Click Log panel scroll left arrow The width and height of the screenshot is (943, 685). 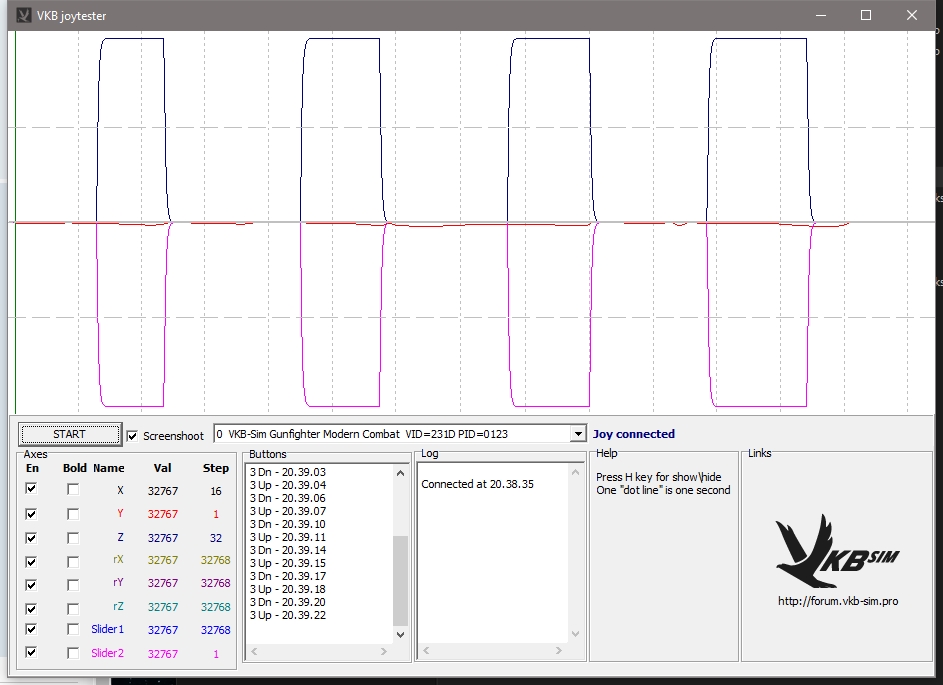[426, 651]
